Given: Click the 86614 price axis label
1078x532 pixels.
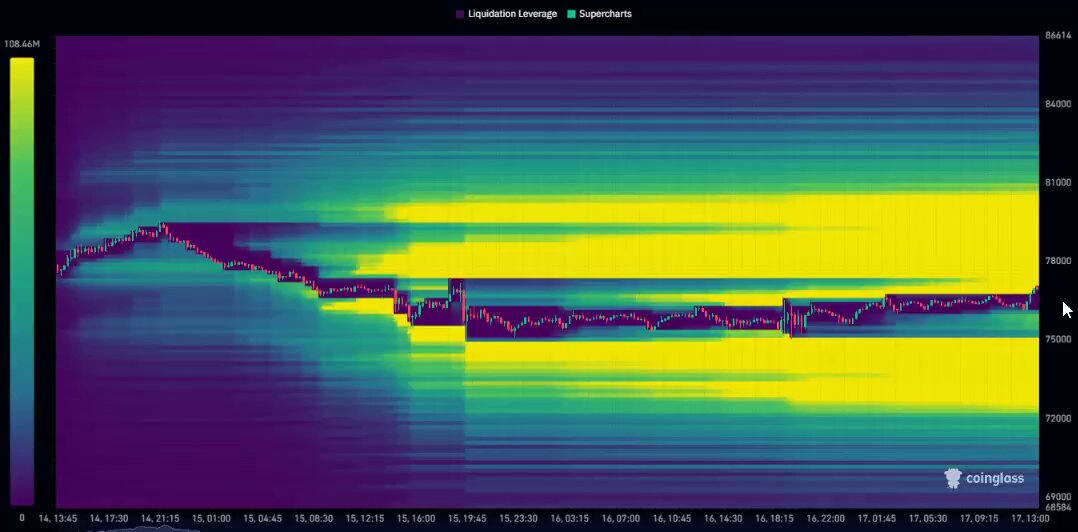Looking at the screenshot, I should (x=1058, y=36).
